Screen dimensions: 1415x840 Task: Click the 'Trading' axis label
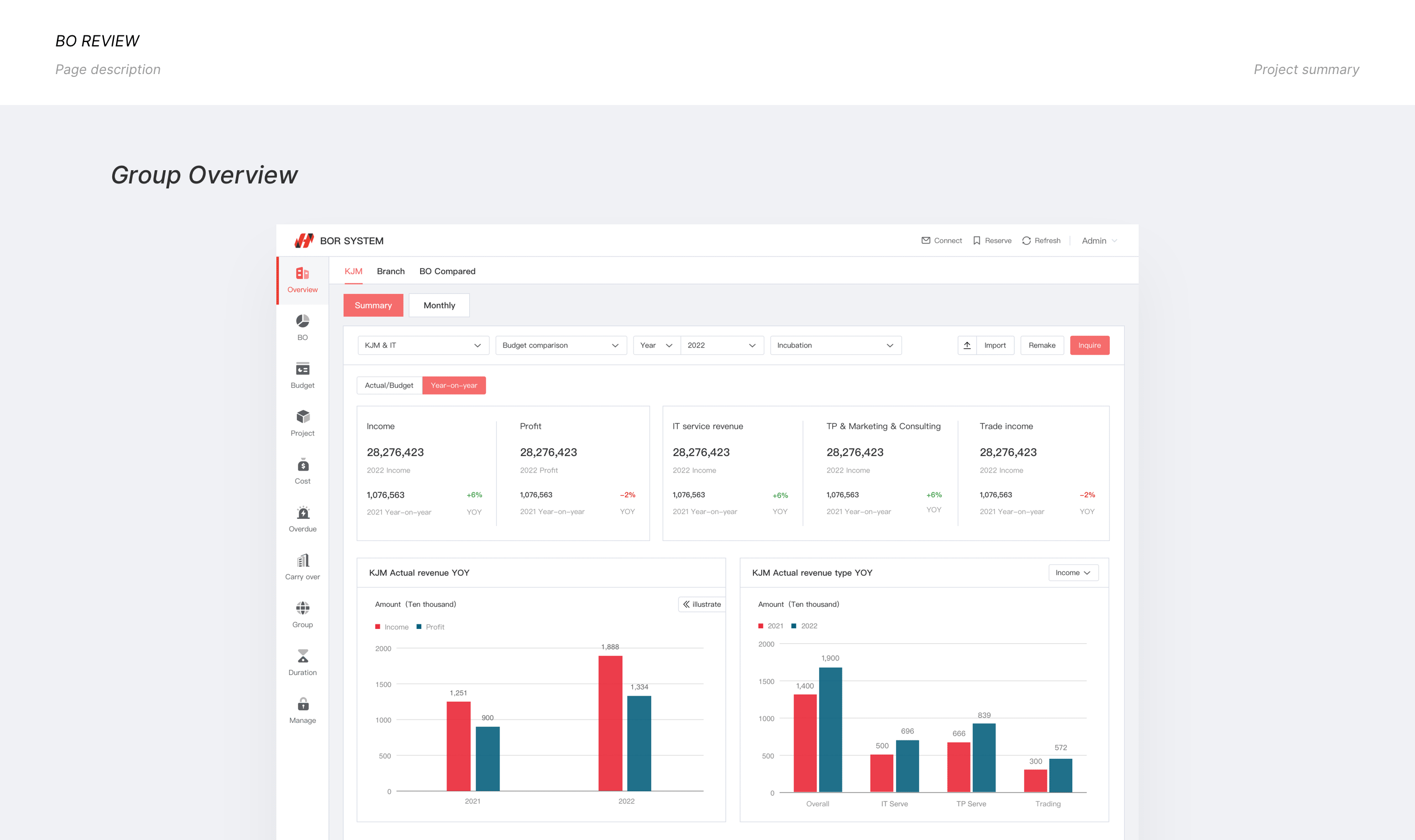[x=1048, y=804]
